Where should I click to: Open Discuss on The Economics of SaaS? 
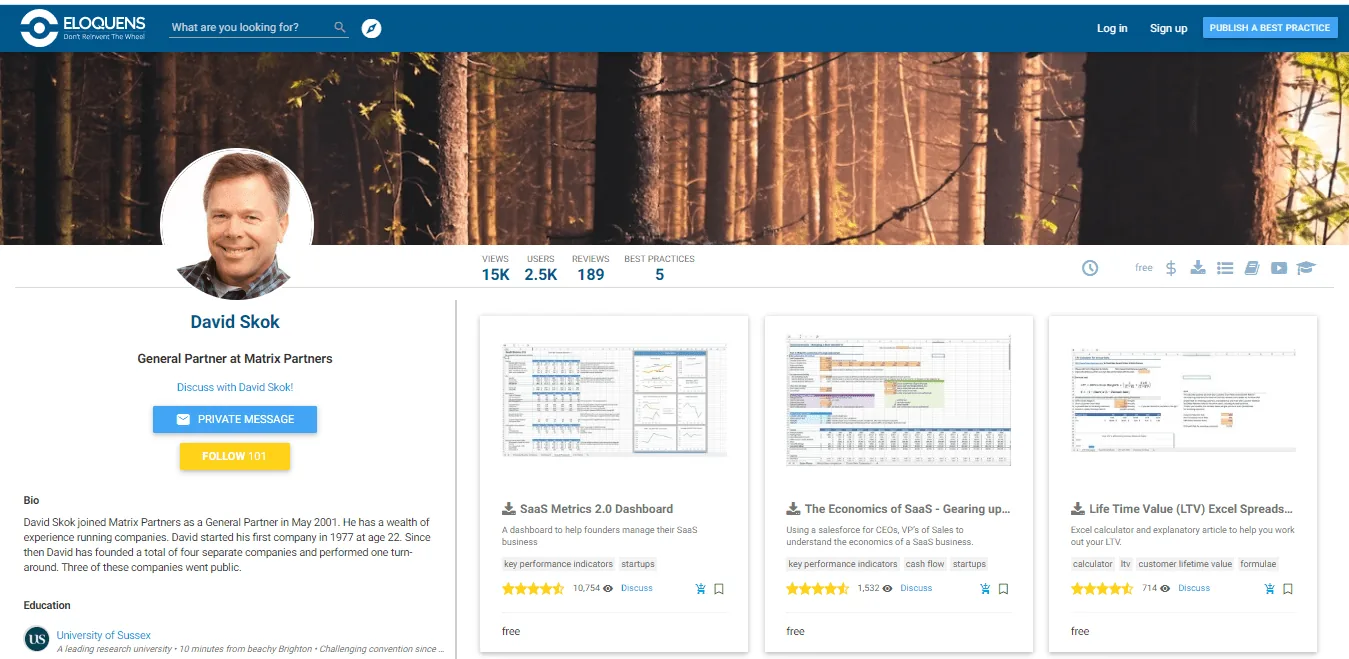pos(916,588)
